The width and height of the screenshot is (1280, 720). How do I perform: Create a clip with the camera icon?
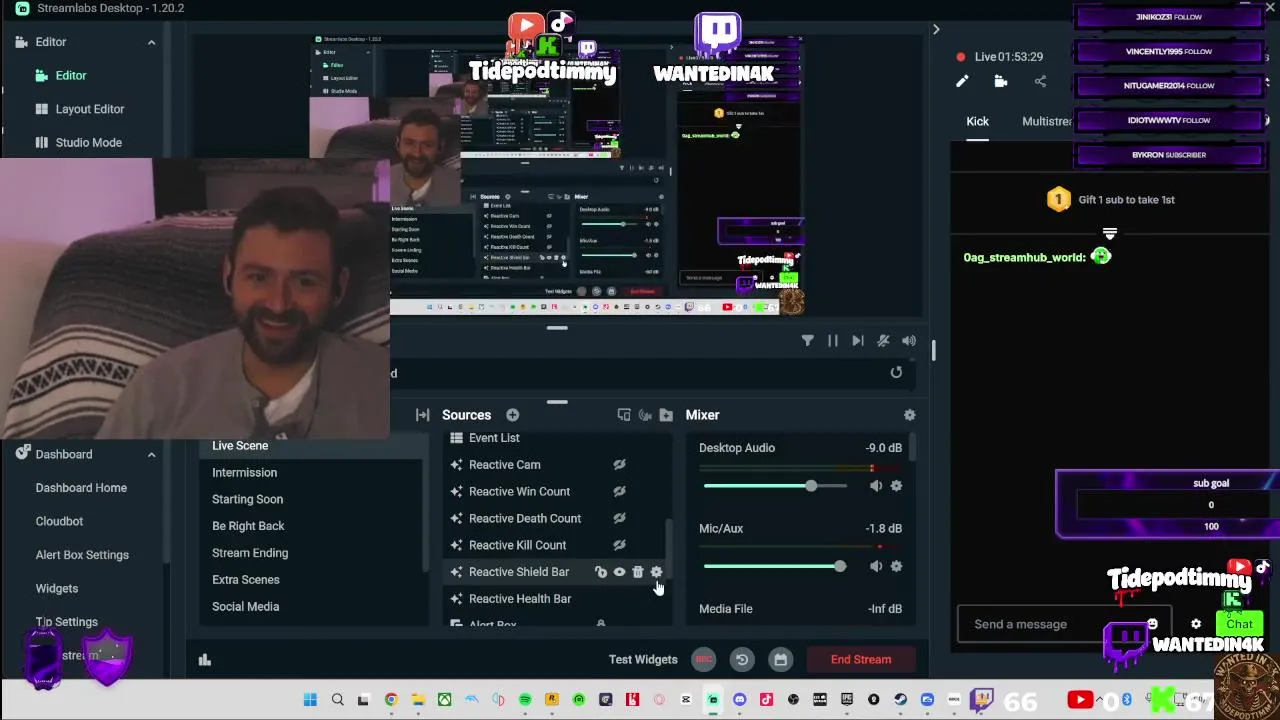(x=1000, y=82)
